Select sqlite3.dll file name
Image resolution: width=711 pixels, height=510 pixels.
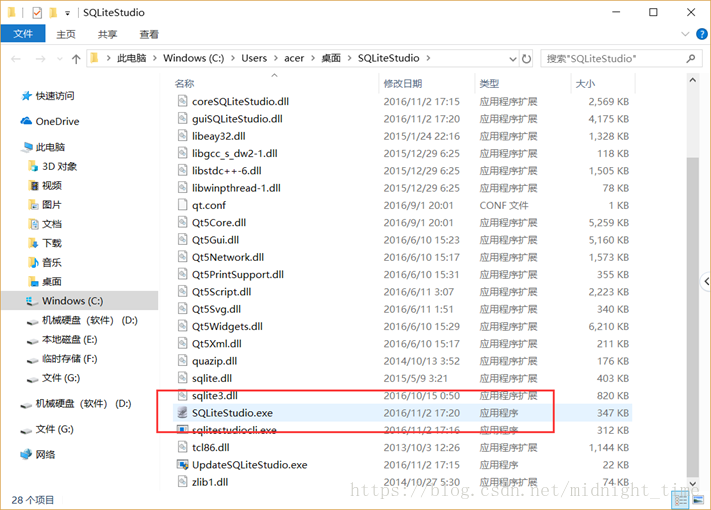pyautogui.click(x=214, y=396)
